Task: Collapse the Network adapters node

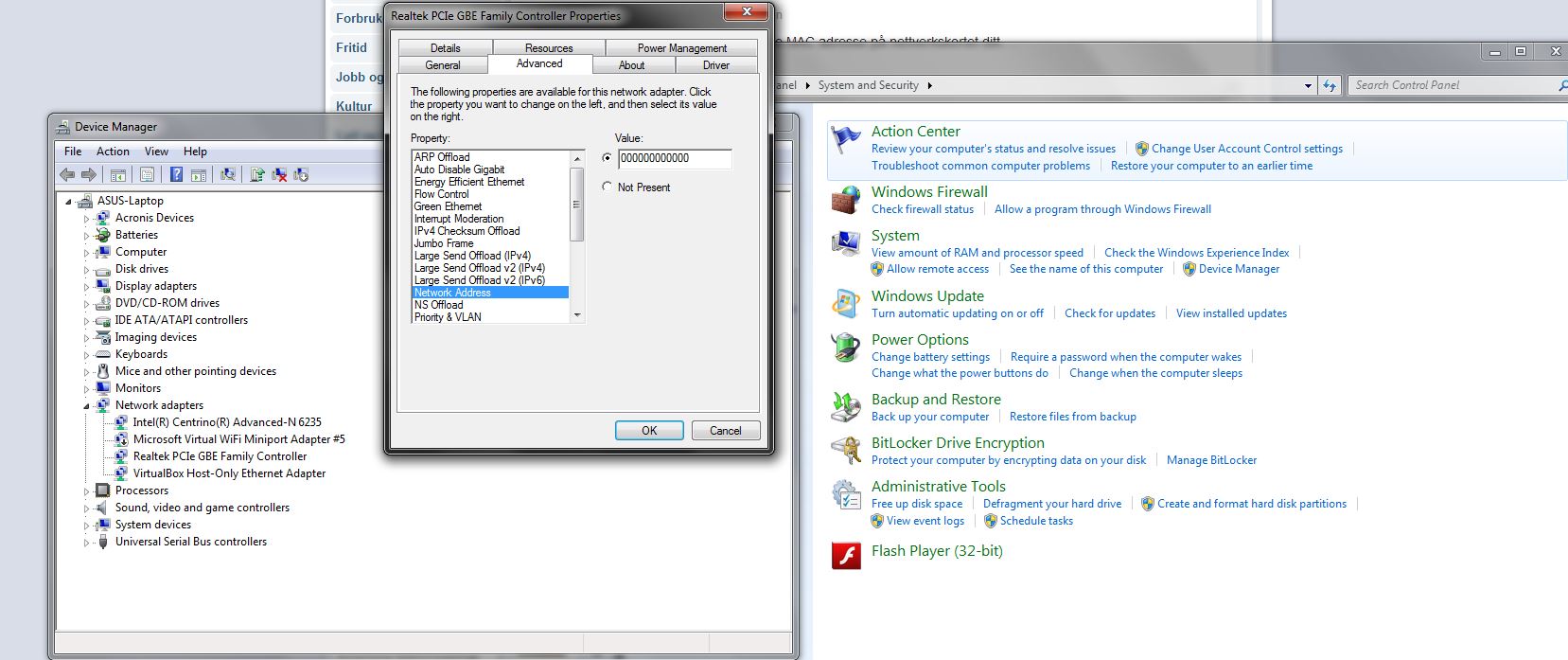Action: click(x=86, y=406)
